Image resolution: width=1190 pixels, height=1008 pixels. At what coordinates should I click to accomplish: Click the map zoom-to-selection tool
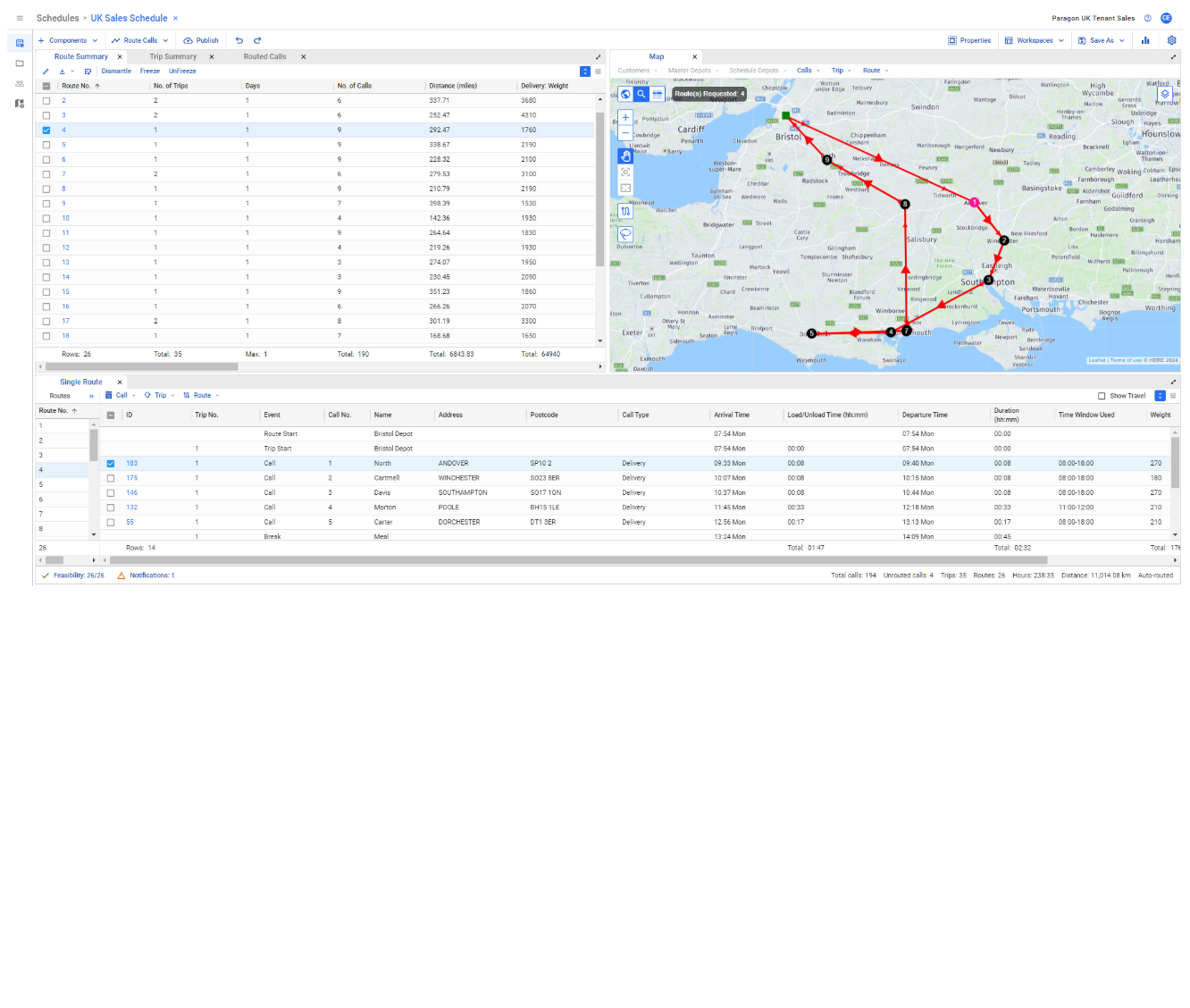(x=625, y=172)
